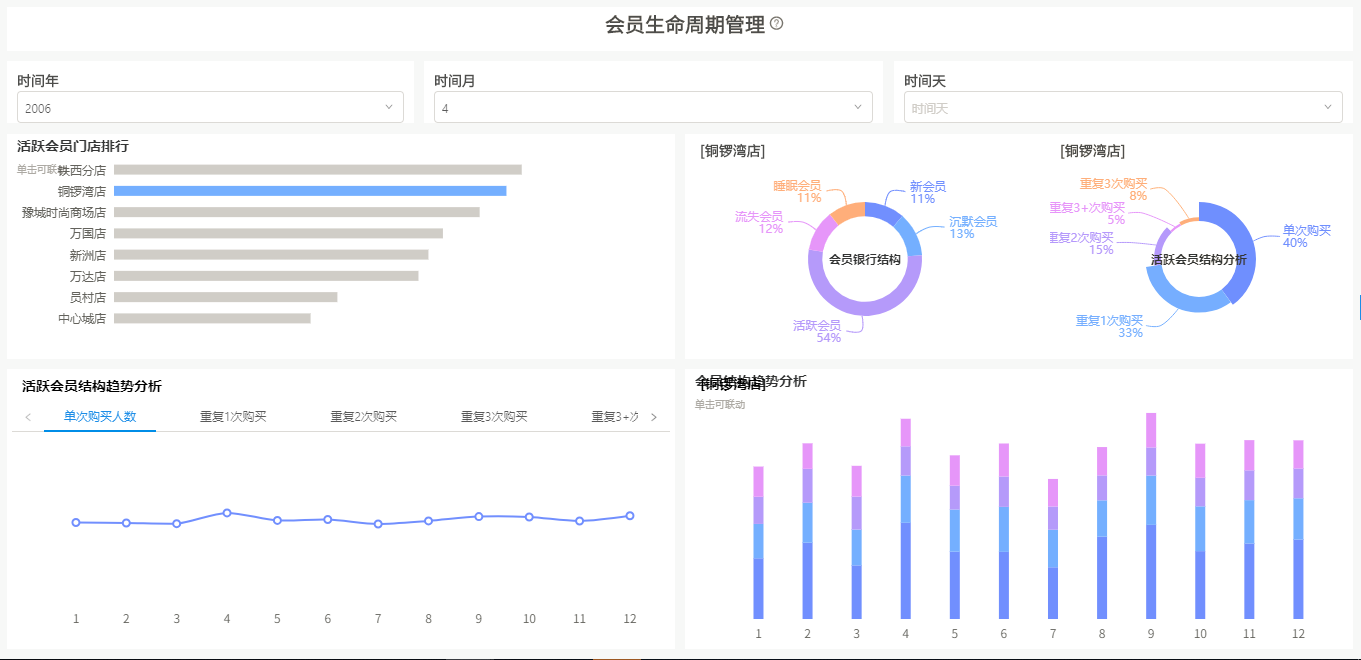
Task: Click the month 4 data point on line chart
Action: [x=227, y=513]
